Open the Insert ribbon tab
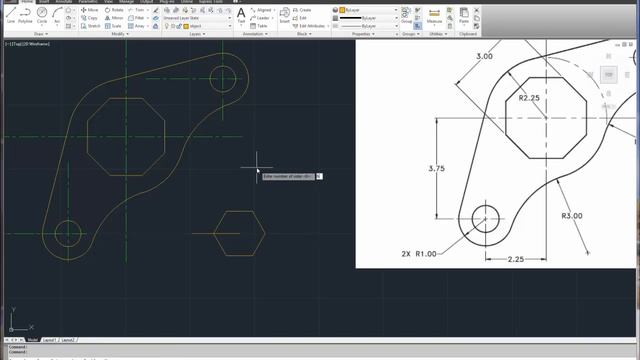The width and height of the screenshot is (640, 360). 44,2
